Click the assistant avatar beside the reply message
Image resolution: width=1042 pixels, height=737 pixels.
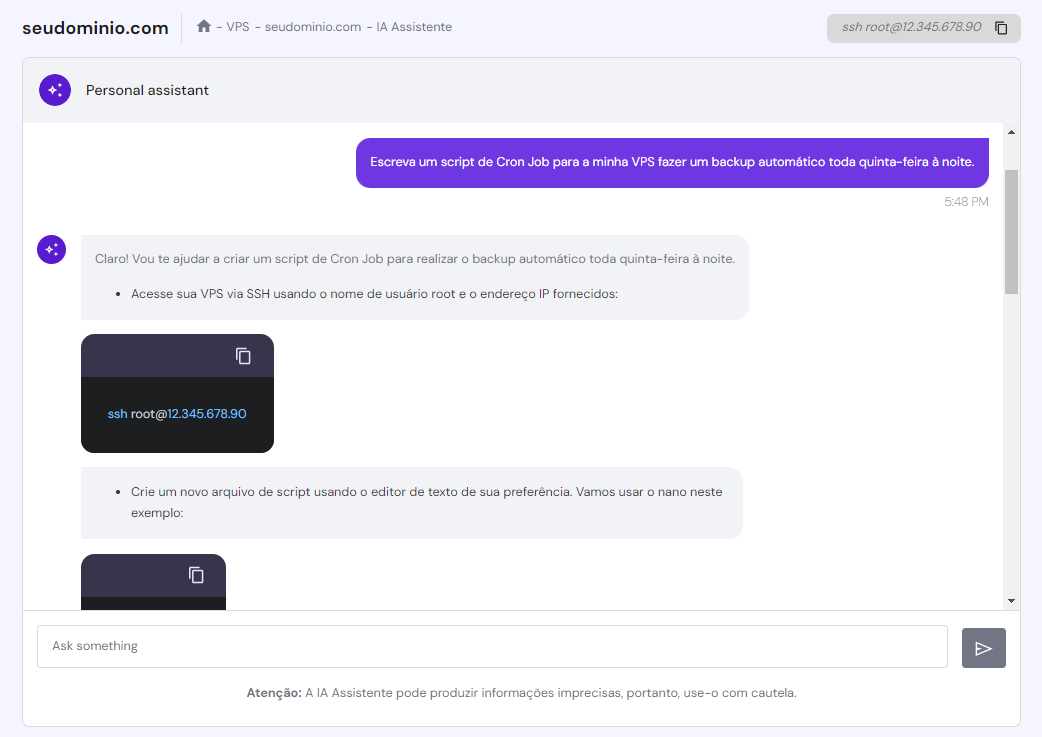(51, 249)
